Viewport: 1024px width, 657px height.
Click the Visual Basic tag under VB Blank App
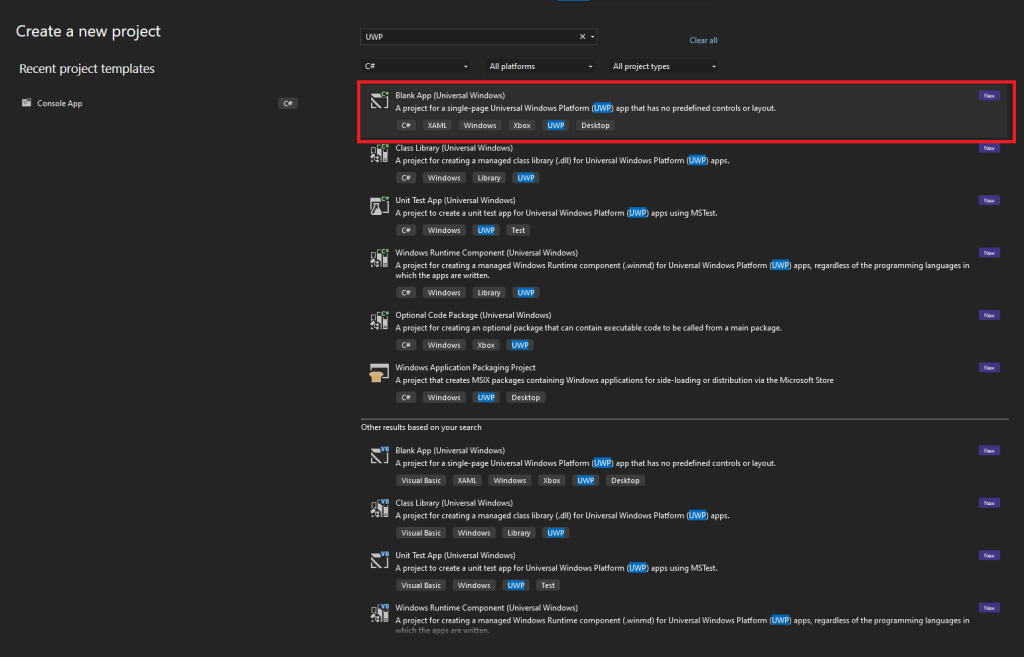[421, 480]
